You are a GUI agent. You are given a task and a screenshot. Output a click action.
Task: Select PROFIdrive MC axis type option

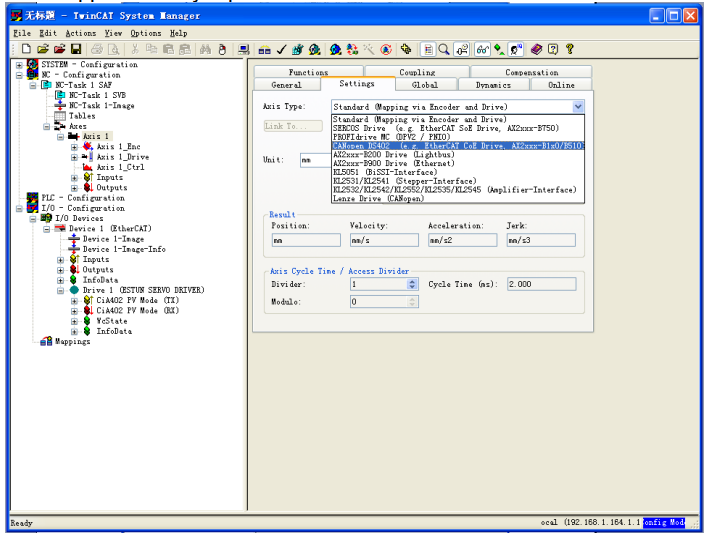point(458,137)
